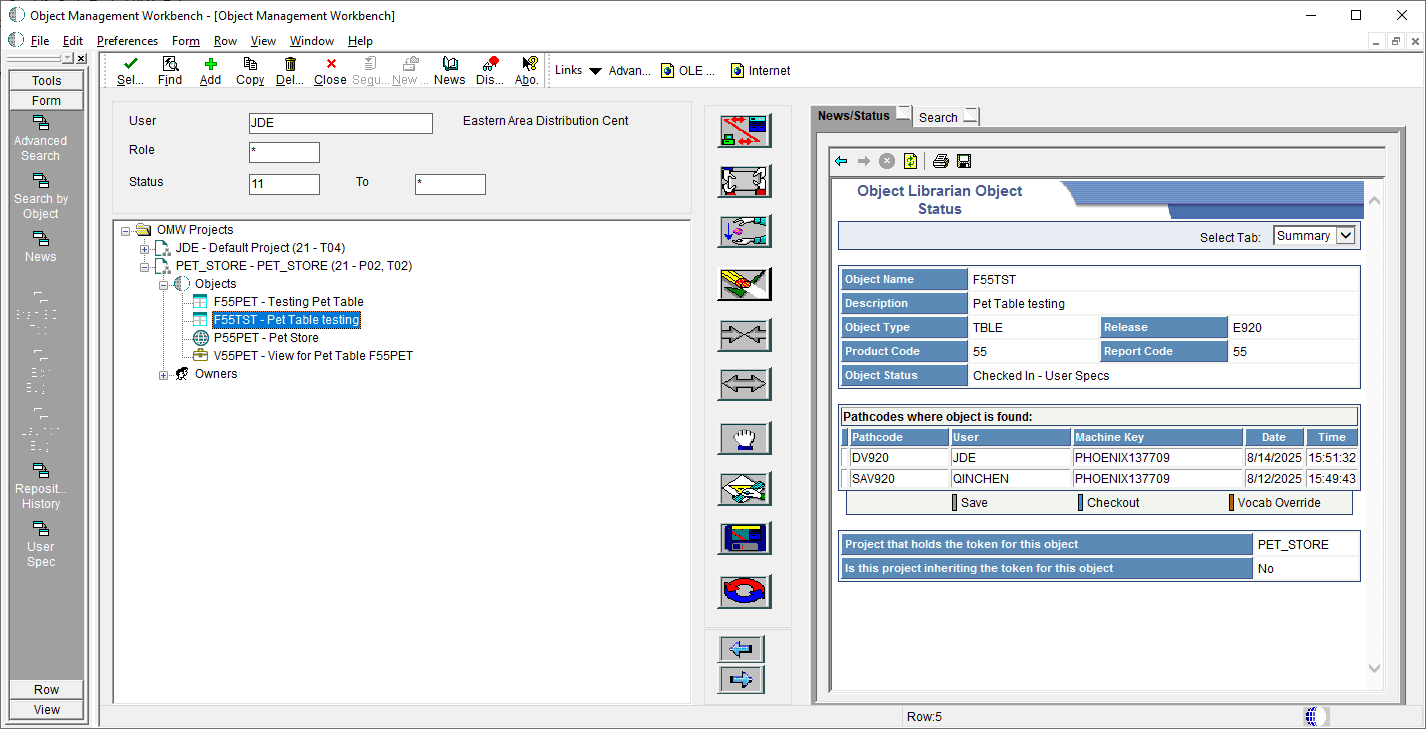The width and height of the screenshot is (1426, 729).
Task: Click the blue right arrow button
Action: [741, 680]
